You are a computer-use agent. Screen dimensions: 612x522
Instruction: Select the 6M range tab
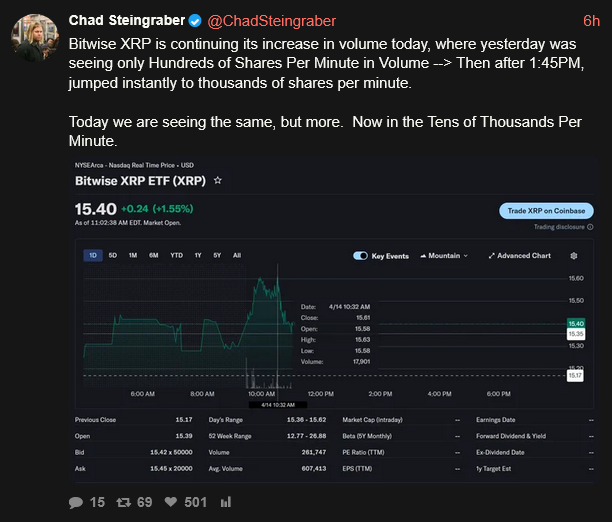click(x=153, y=256)
